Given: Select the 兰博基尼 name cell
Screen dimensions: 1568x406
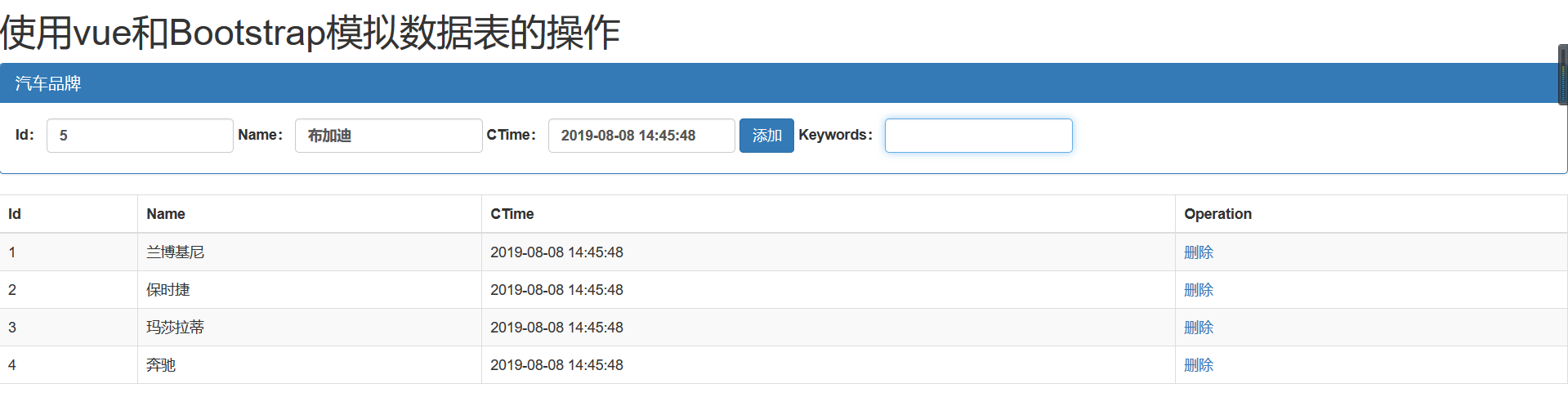Looking at the screenshot, I should click(x=176, y=252).
